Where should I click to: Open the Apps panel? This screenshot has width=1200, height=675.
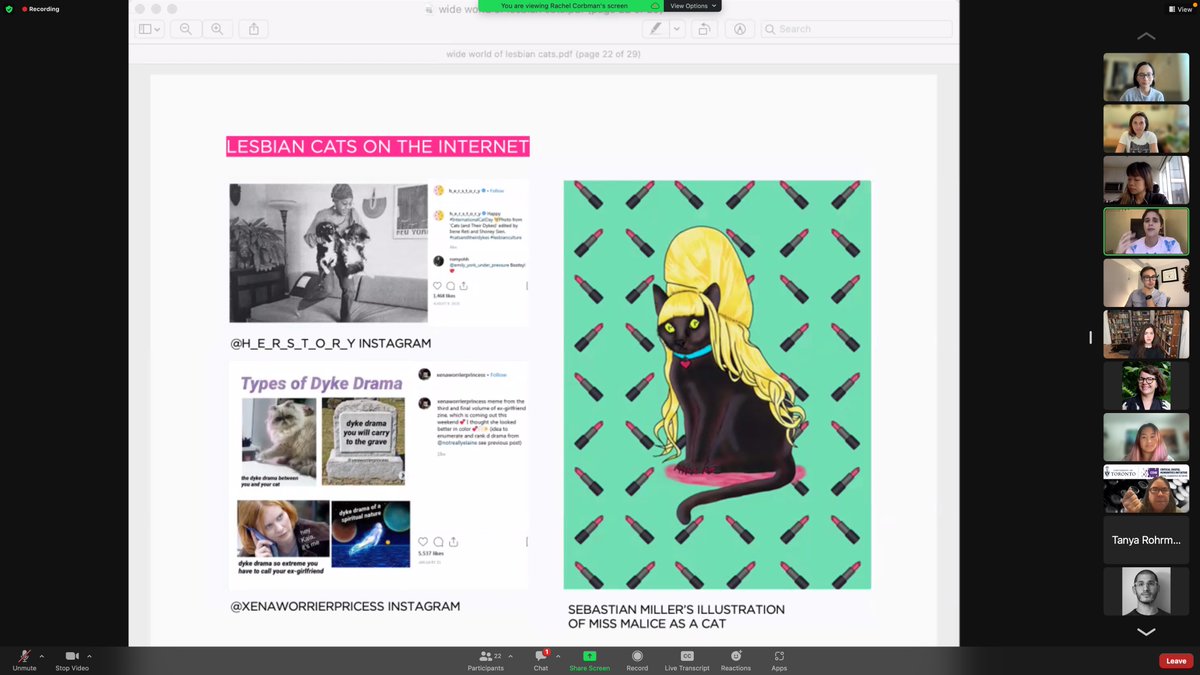[779, 660]
